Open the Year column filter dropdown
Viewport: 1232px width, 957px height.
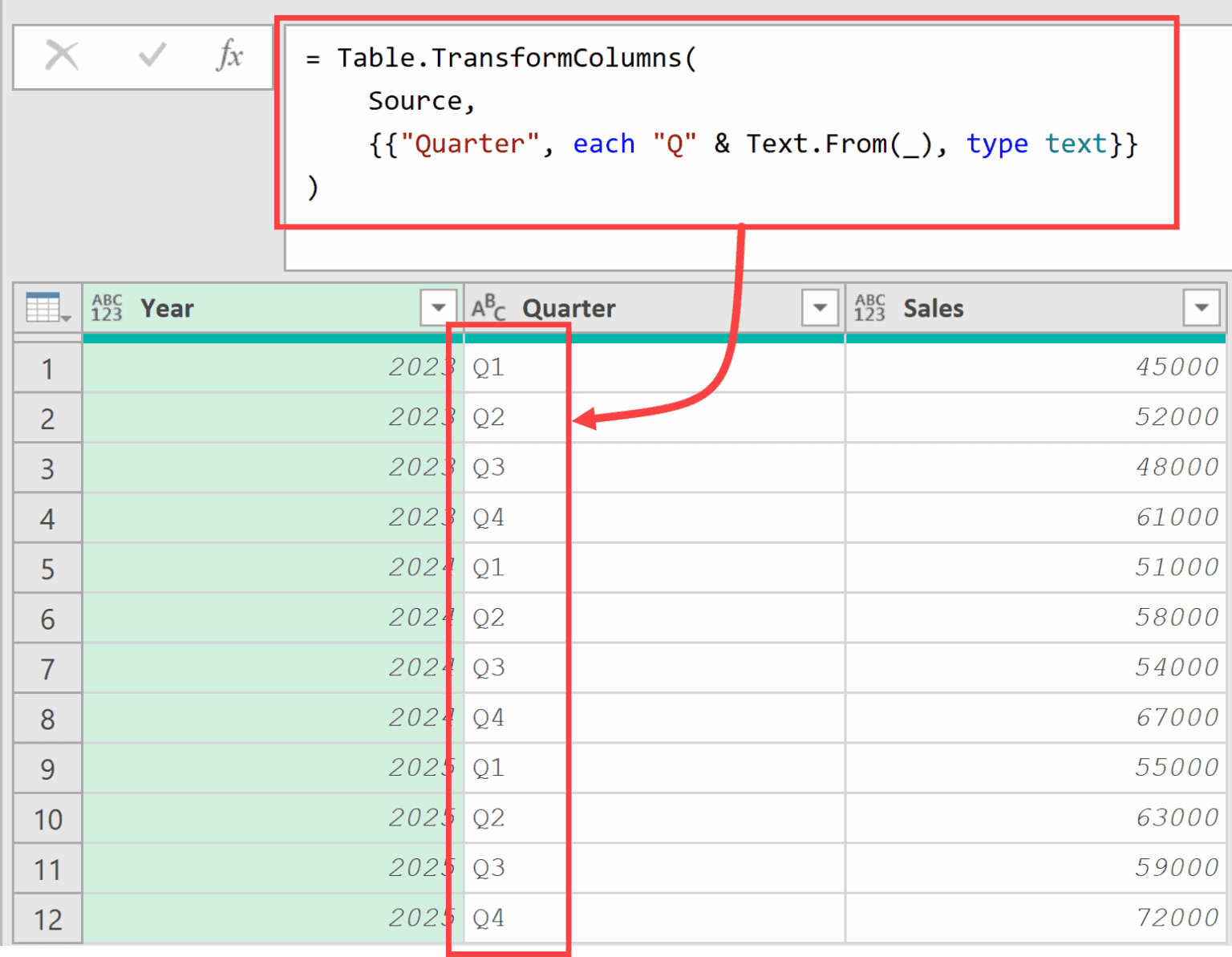coord(438,307)
